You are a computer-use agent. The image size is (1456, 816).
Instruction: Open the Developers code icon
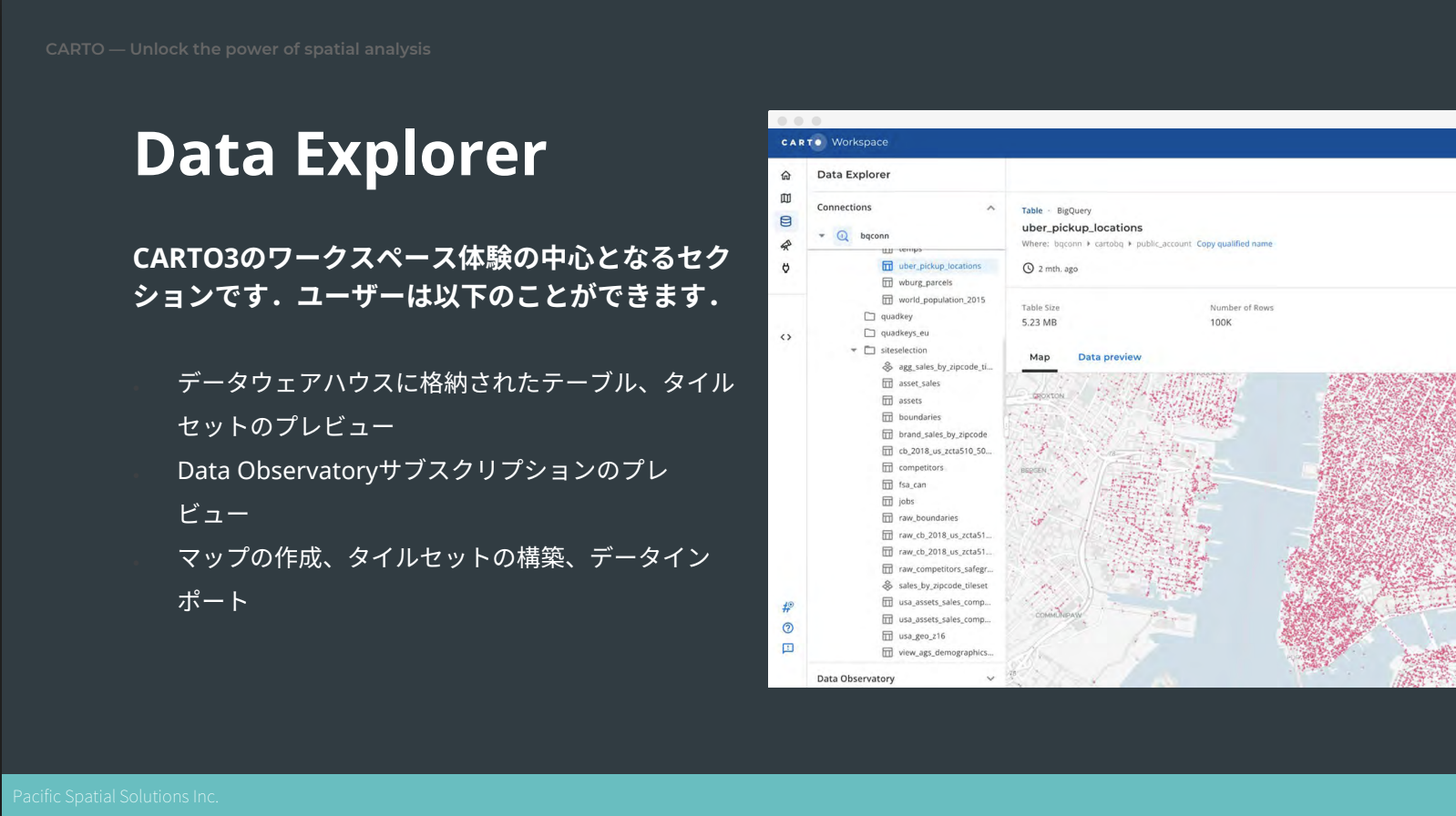tap(785, 337)
